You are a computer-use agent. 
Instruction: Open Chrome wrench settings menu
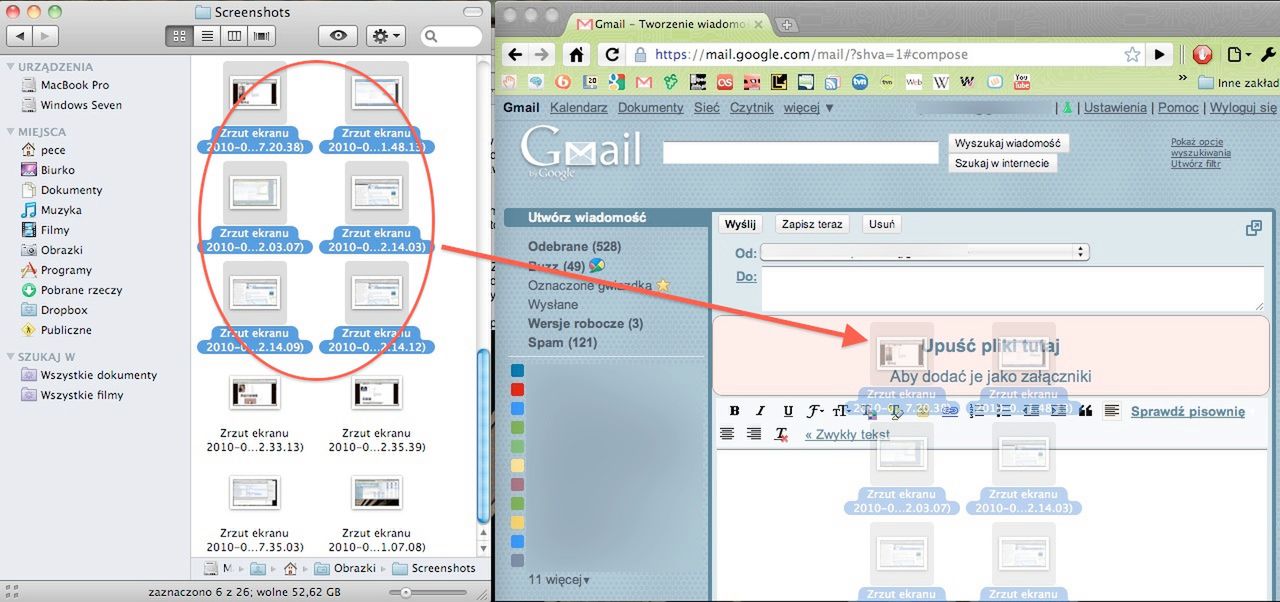point(1267,55)
